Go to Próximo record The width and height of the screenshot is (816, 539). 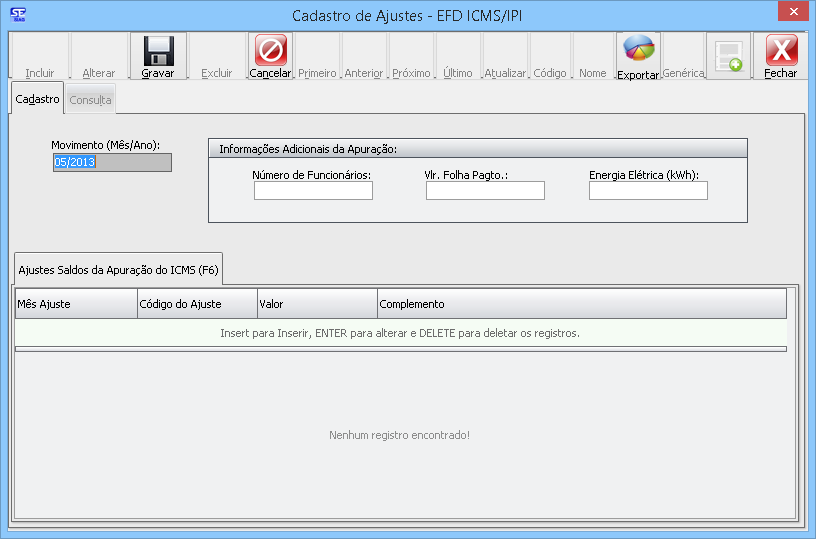pos(411,56)
